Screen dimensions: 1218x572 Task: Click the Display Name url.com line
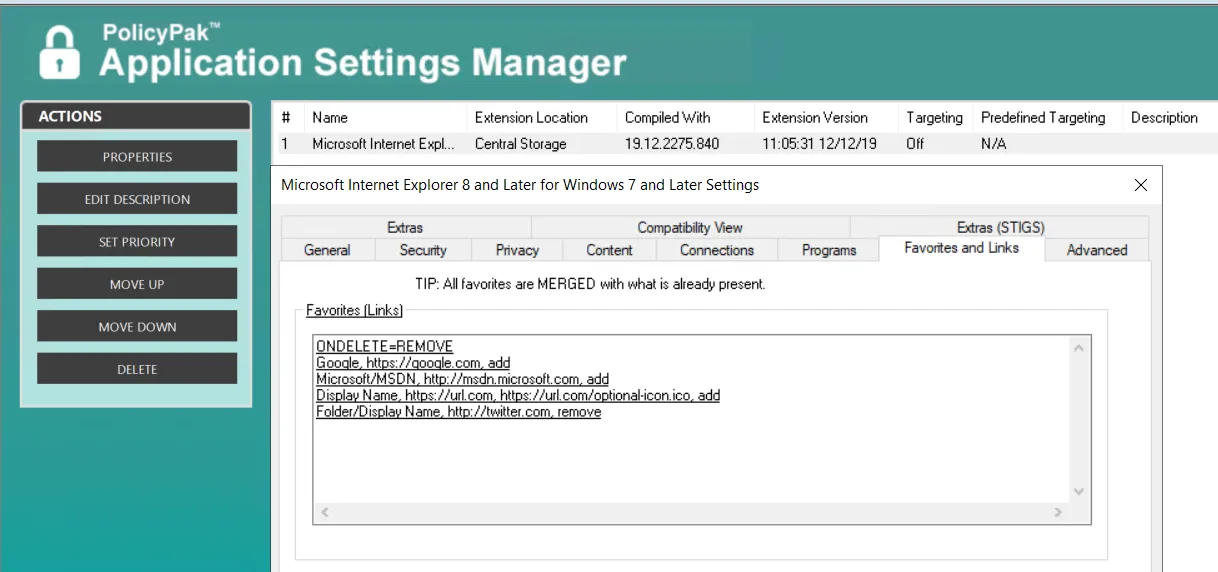click(x=518, y=395)
